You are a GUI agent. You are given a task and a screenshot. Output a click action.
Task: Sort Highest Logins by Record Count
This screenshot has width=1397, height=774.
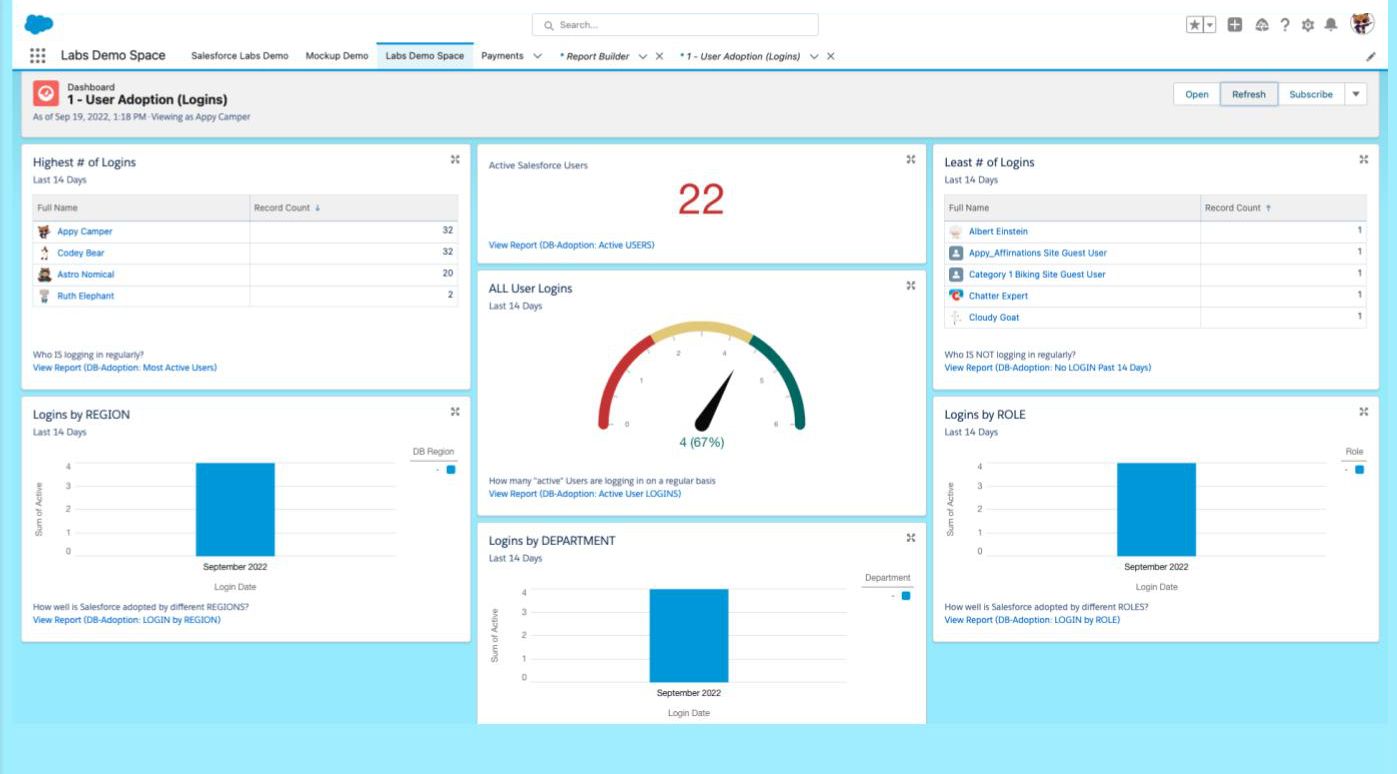287,208
